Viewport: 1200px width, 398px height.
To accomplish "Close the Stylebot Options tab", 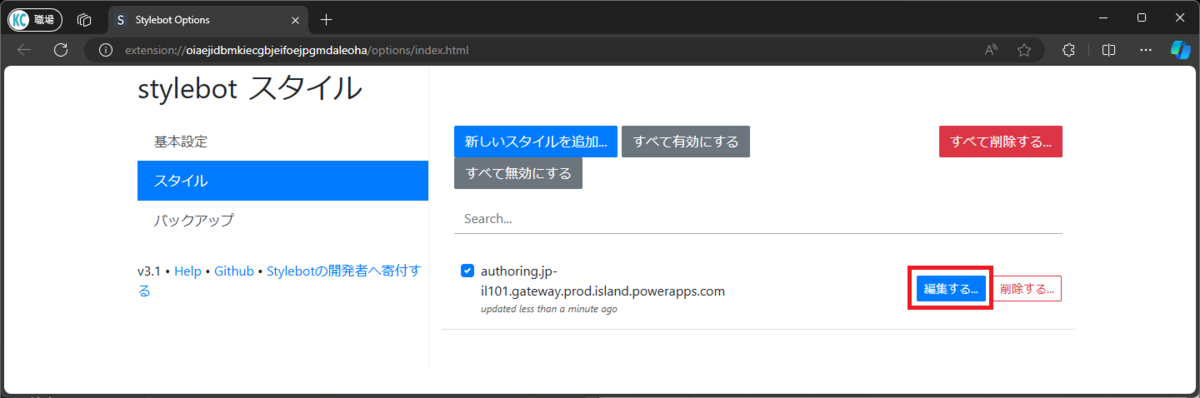I will tap(294, 19).
